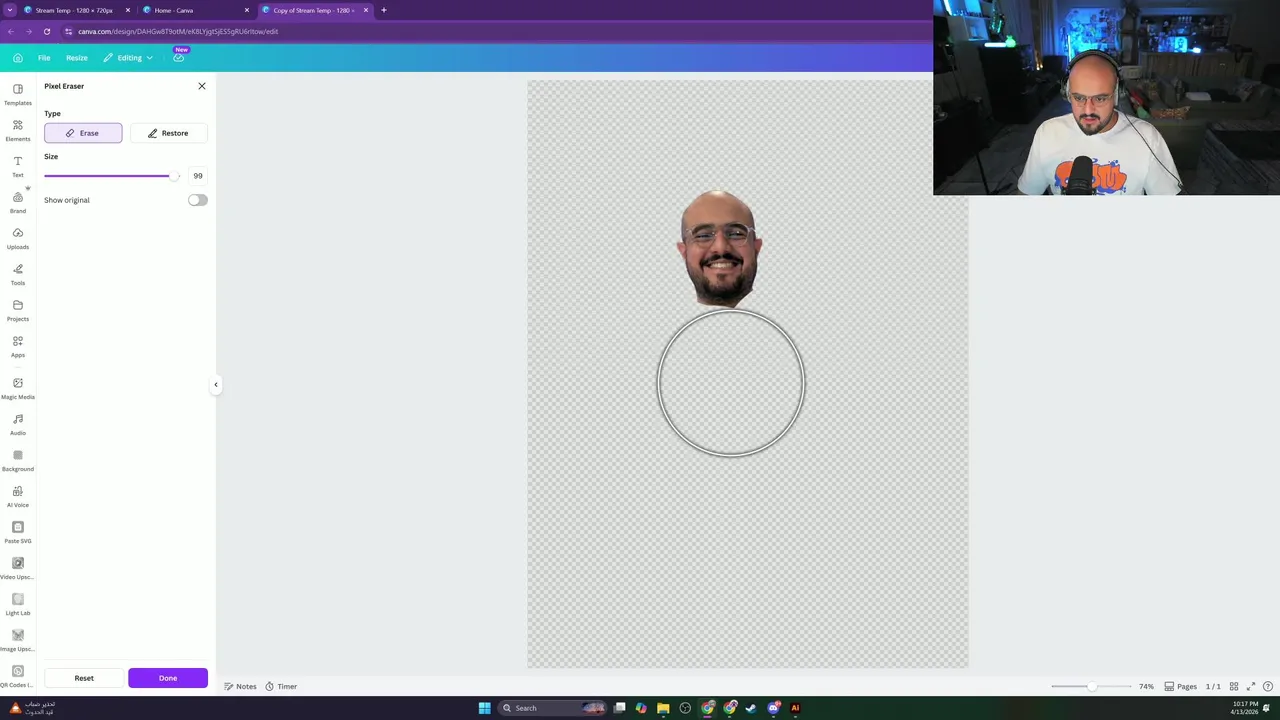Open the Background sidebar panel

coord(17,460)
